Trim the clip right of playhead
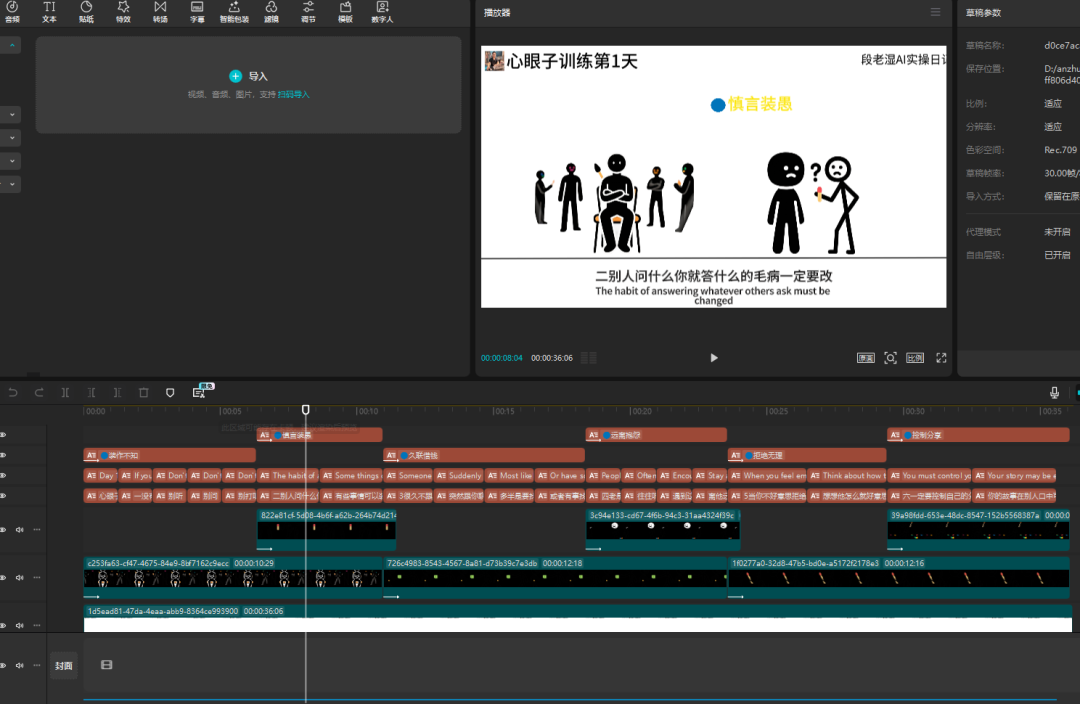This screenshot has height=704, width=1080. click(x=118, y=393)
